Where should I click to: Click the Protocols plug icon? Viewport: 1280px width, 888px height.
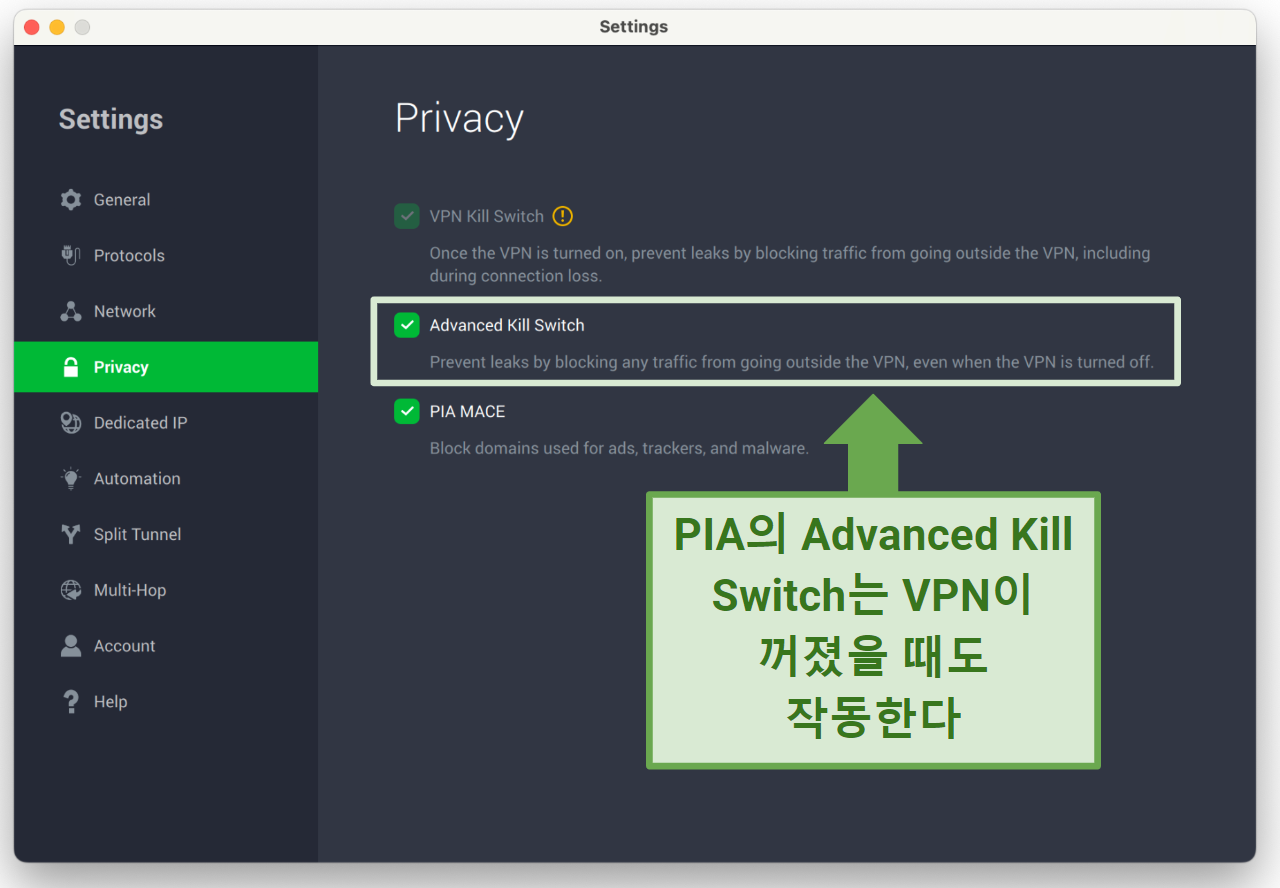[x=71, y=256]
